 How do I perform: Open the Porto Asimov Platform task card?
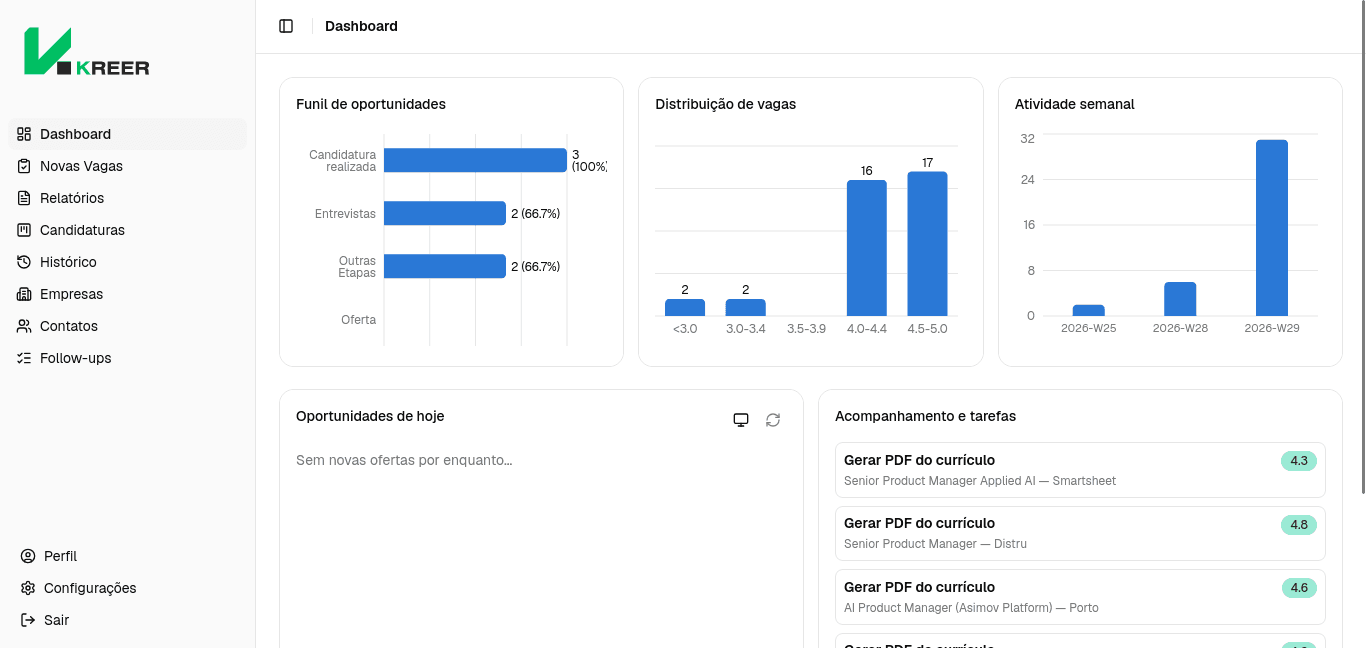click(x=1080, y=597)
